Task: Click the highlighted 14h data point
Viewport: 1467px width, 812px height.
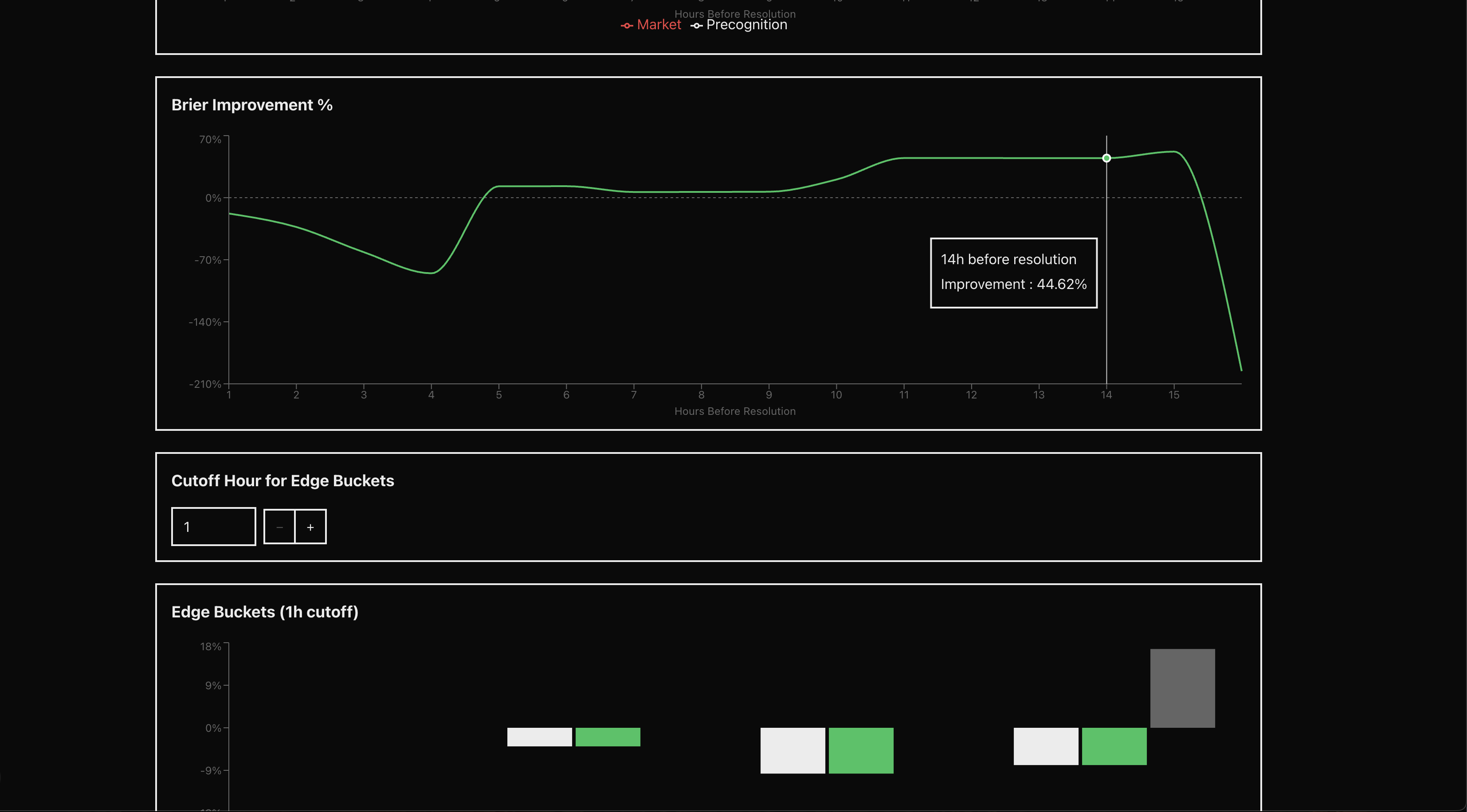Action: coord(1106,158)
